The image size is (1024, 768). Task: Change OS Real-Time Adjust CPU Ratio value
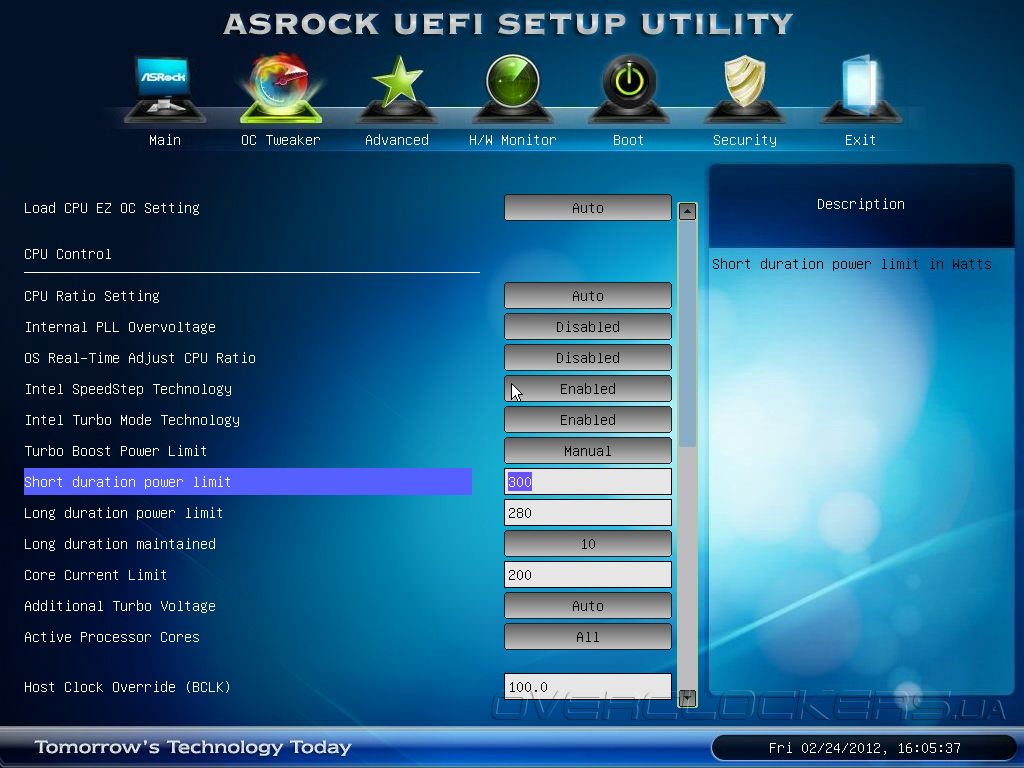tap(588, 358)
